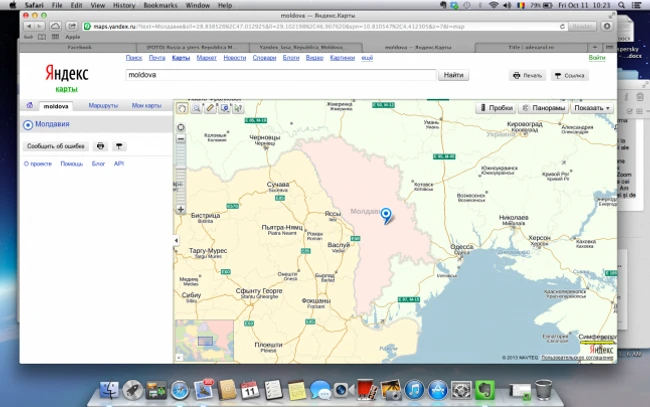Select the Молдавия search result radio marker
650x407 pixels.
27,125
